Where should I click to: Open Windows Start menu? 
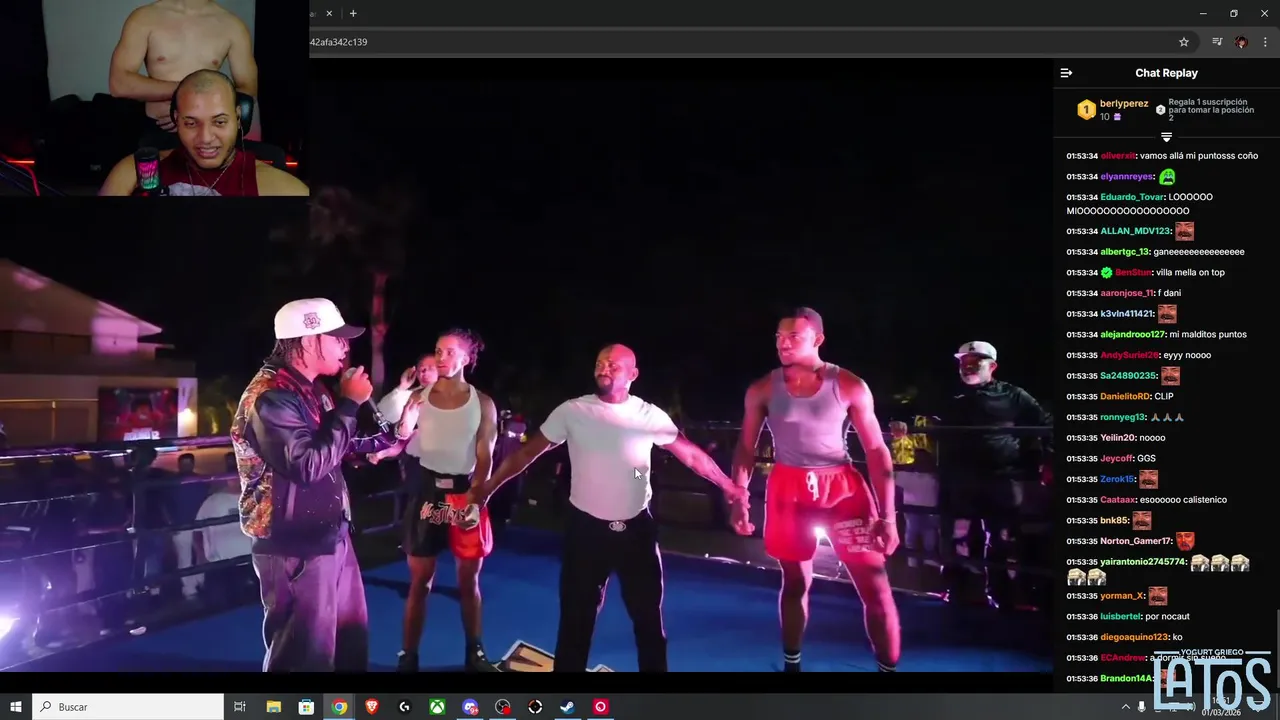pos(16,707)
